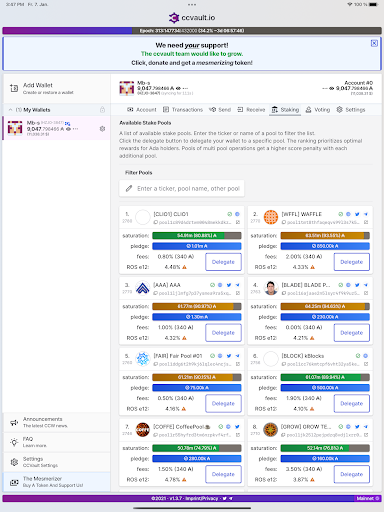Image resolution: width=384 pixels, height=512 pixels.
Task: Copy the CLIO1 pool ID
Action: (156, 222)
